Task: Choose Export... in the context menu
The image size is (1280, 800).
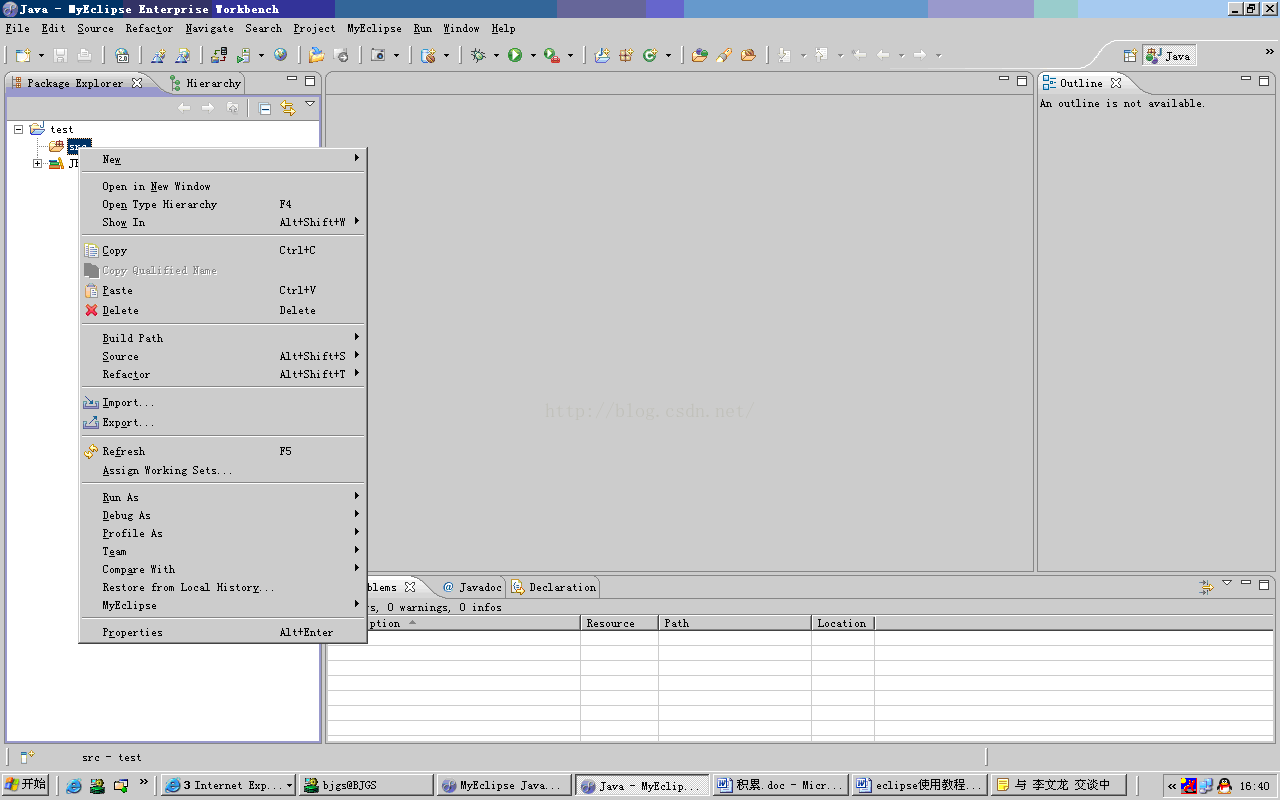Action: click(223, 422)
